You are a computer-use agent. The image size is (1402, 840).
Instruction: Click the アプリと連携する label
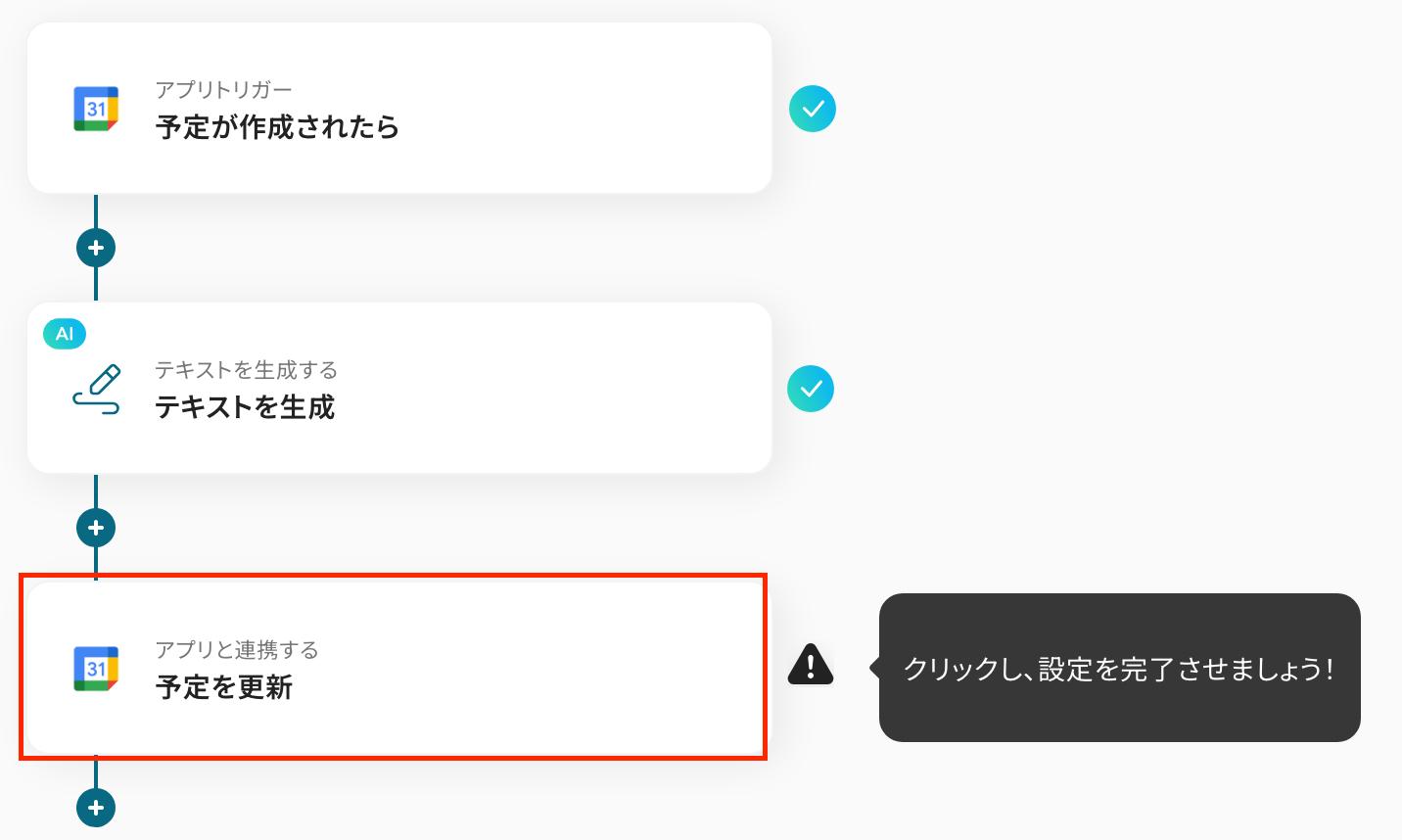(237, 650)
